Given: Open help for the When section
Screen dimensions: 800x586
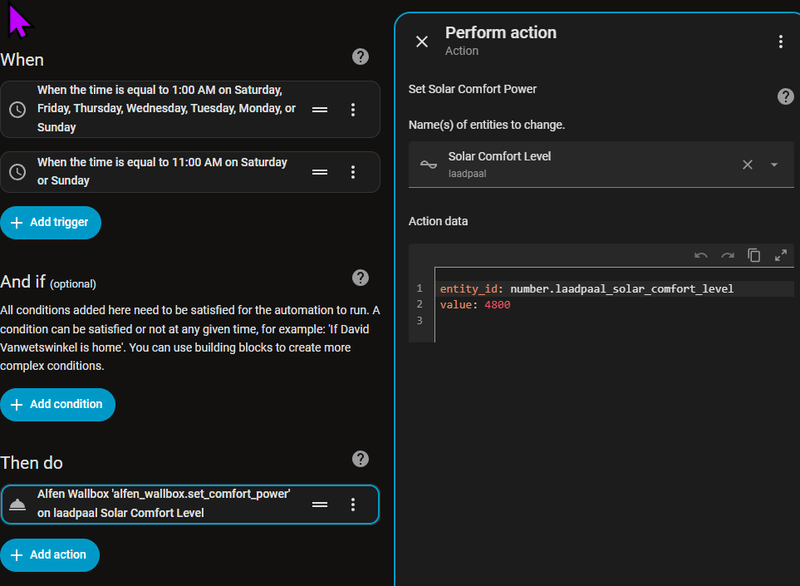Looking at the screenshot, I should point(361,57).
